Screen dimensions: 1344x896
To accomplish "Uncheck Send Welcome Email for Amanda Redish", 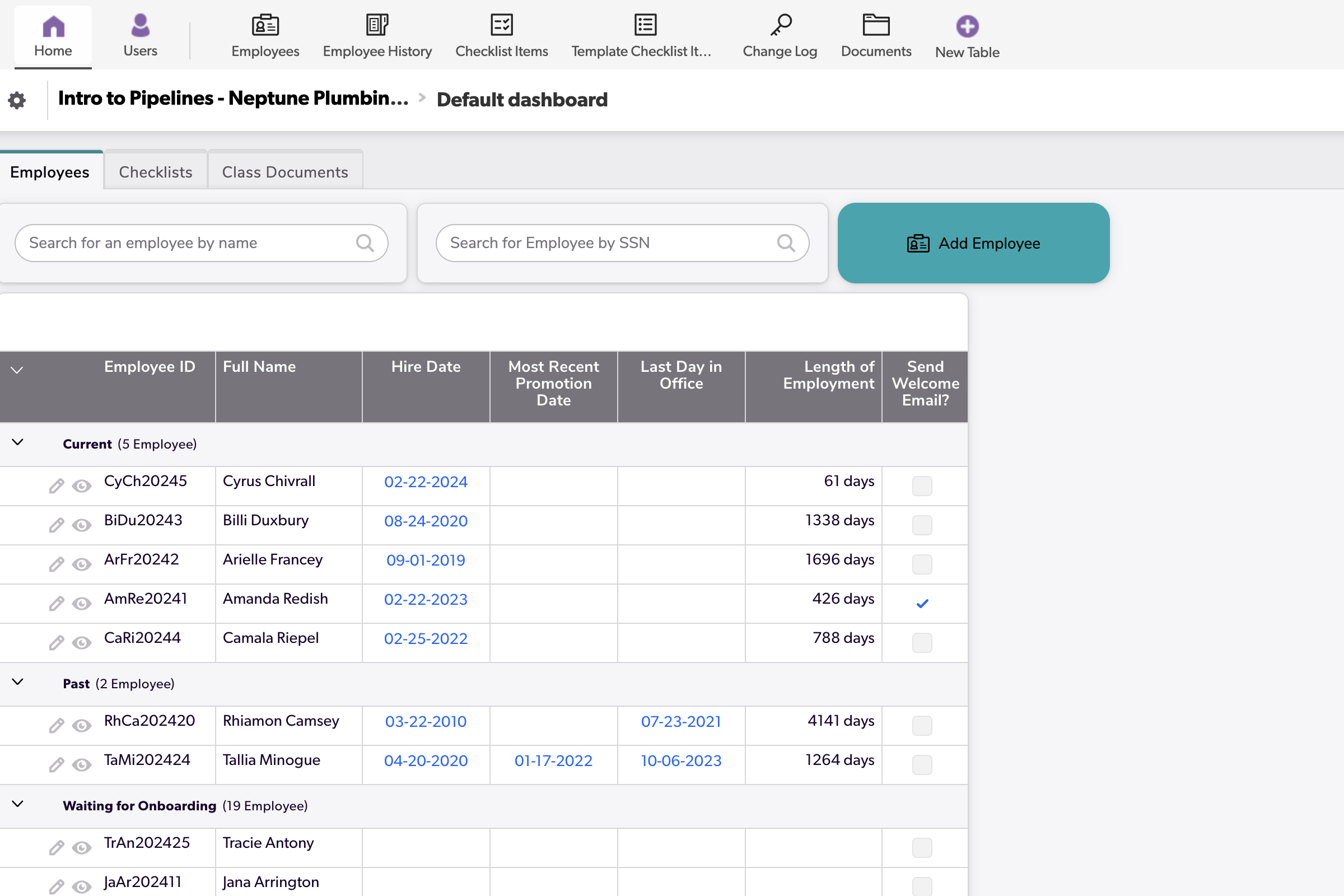I will [x=922, y=603].
